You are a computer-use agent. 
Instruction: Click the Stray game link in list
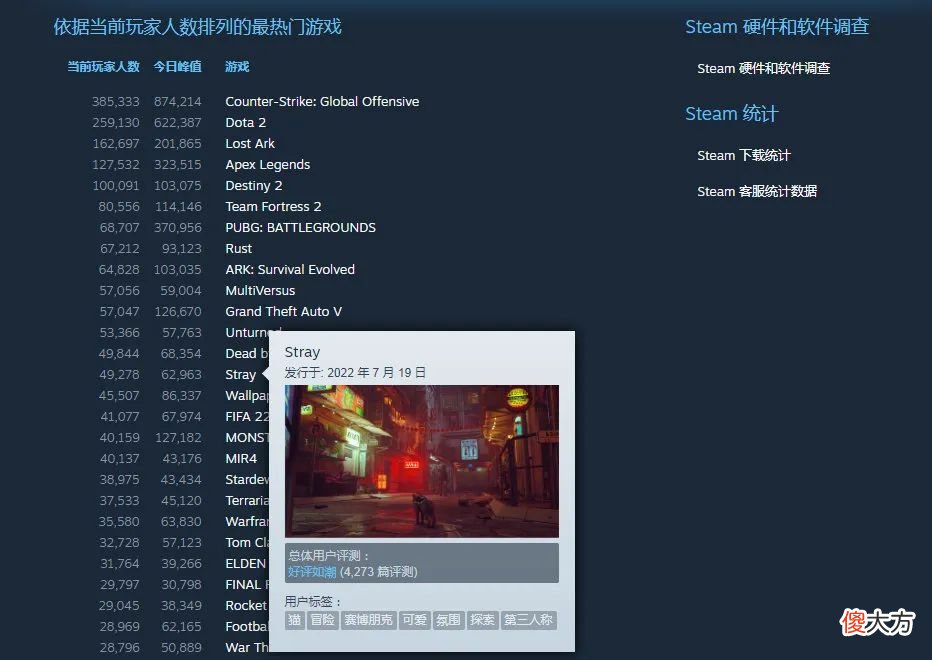(x=240, y=375)
